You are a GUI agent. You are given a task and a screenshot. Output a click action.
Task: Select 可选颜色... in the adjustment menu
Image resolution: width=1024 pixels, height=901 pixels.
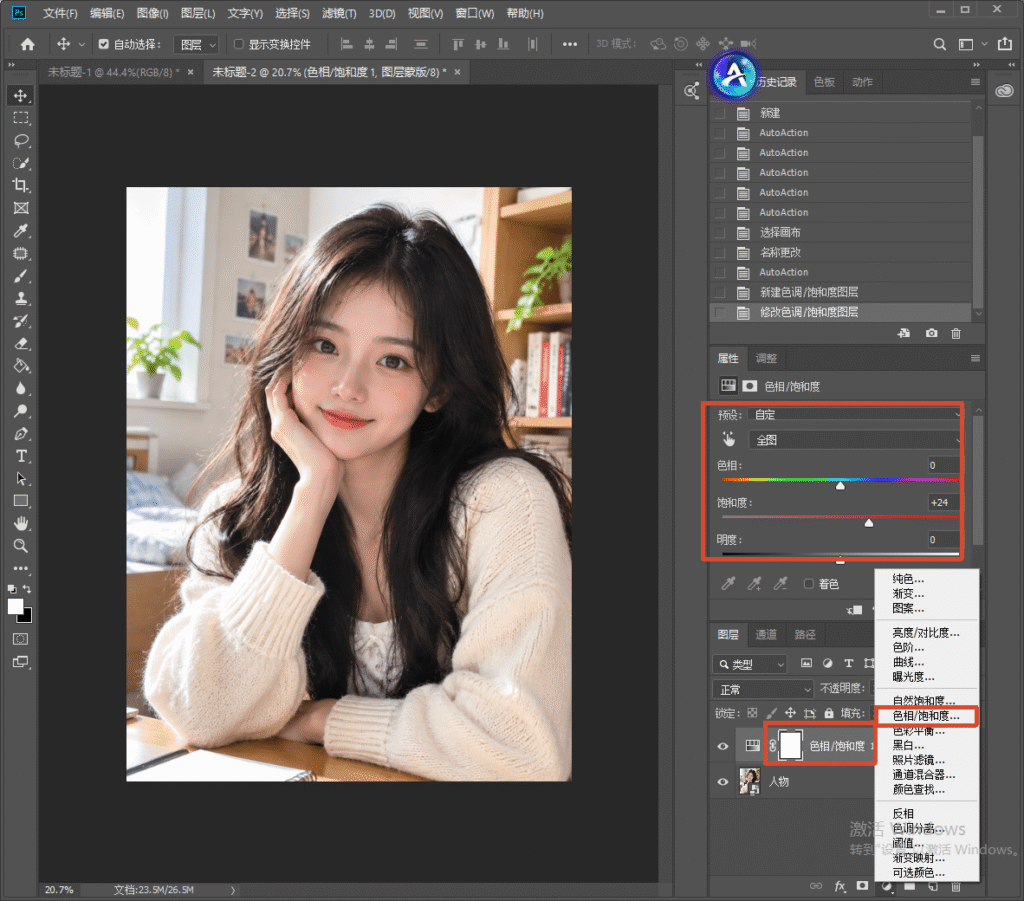click(918, 873)
